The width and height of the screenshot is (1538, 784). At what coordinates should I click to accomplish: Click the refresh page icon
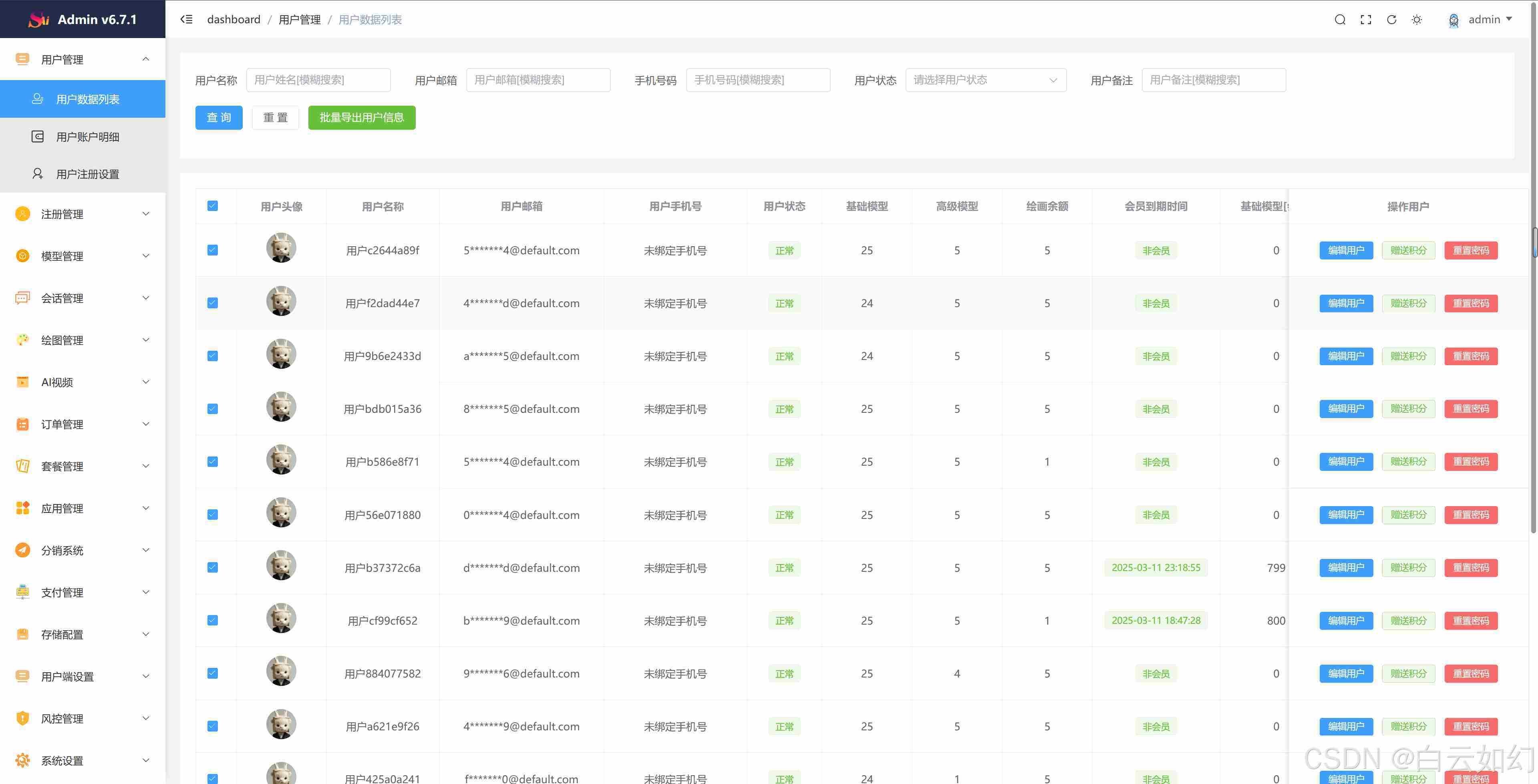[x=1391, y=20]
